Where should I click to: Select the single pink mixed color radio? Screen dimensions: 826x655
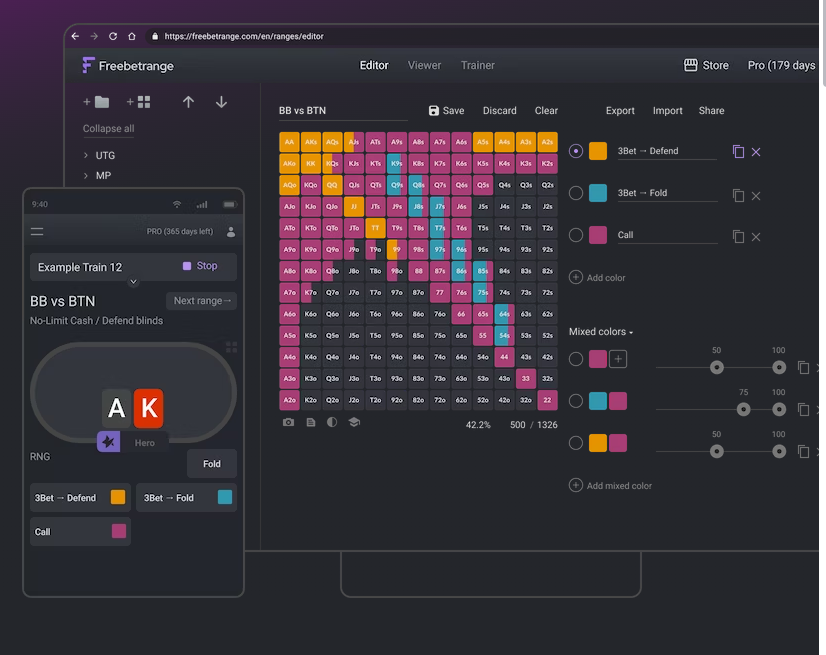coord(576,359)
